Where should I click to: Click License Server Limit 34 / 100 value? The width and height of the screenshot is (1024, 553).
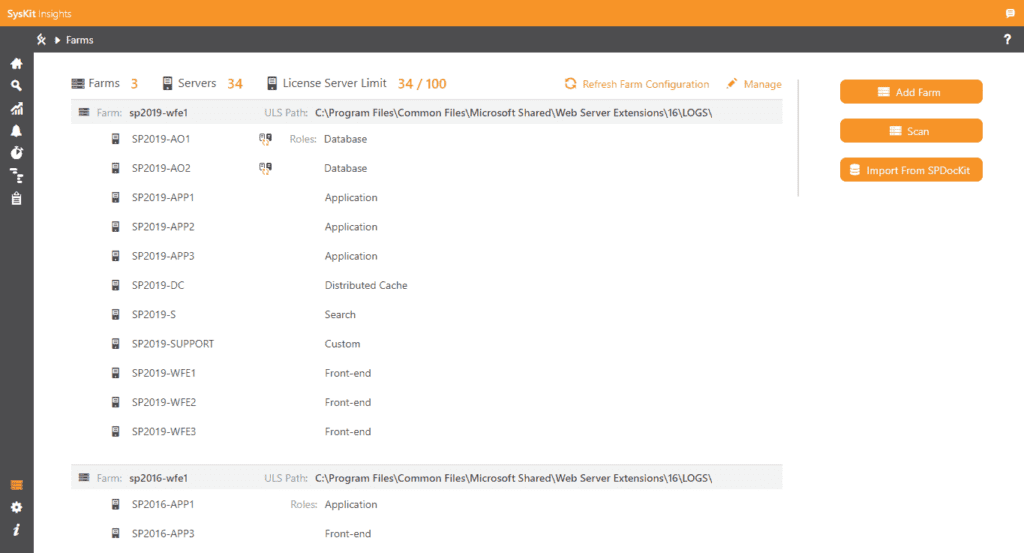pyautogui.click(x=422, y=84)
